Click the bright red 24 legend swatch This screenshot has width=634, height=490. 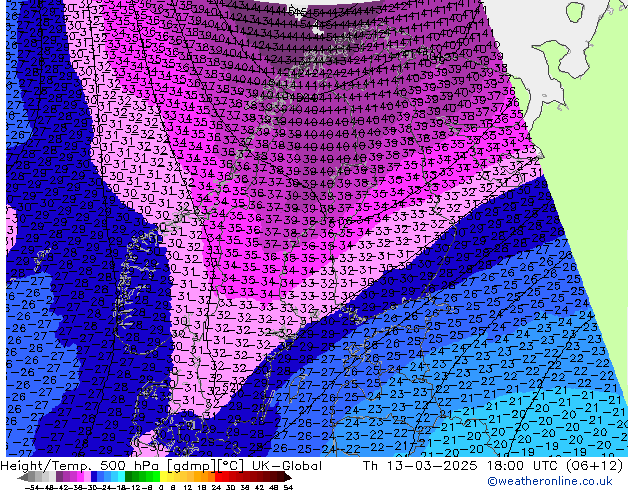218,477
